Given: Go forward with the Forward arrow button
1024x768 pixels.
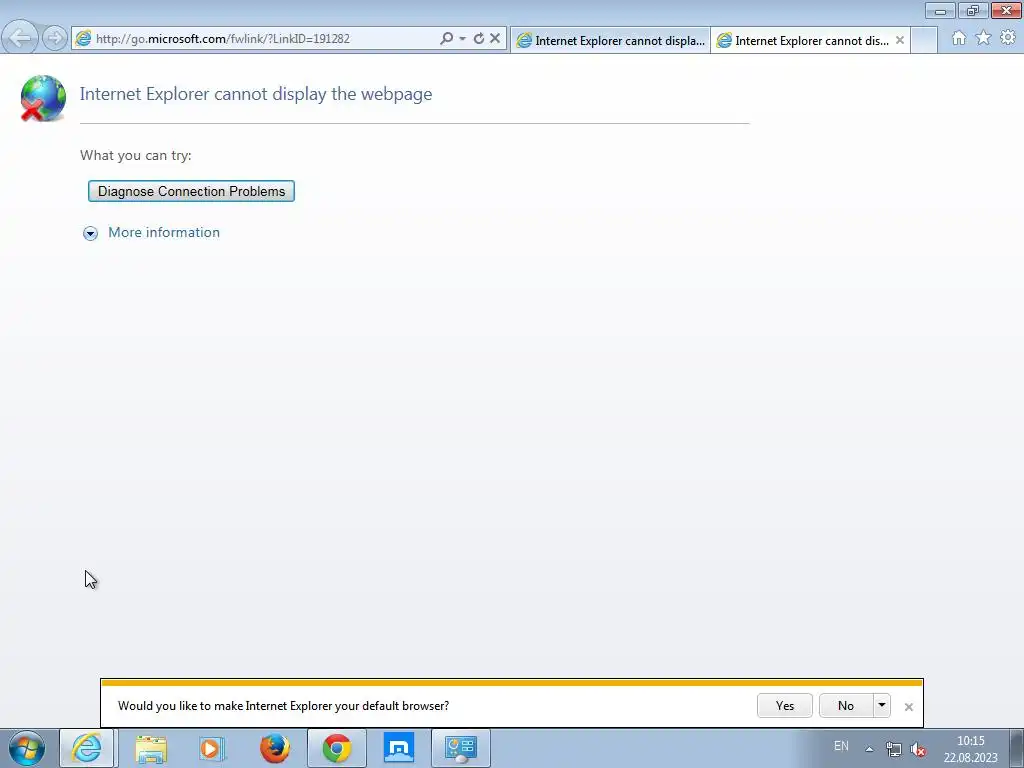Looking at the screenshot, I should point(55,38).
